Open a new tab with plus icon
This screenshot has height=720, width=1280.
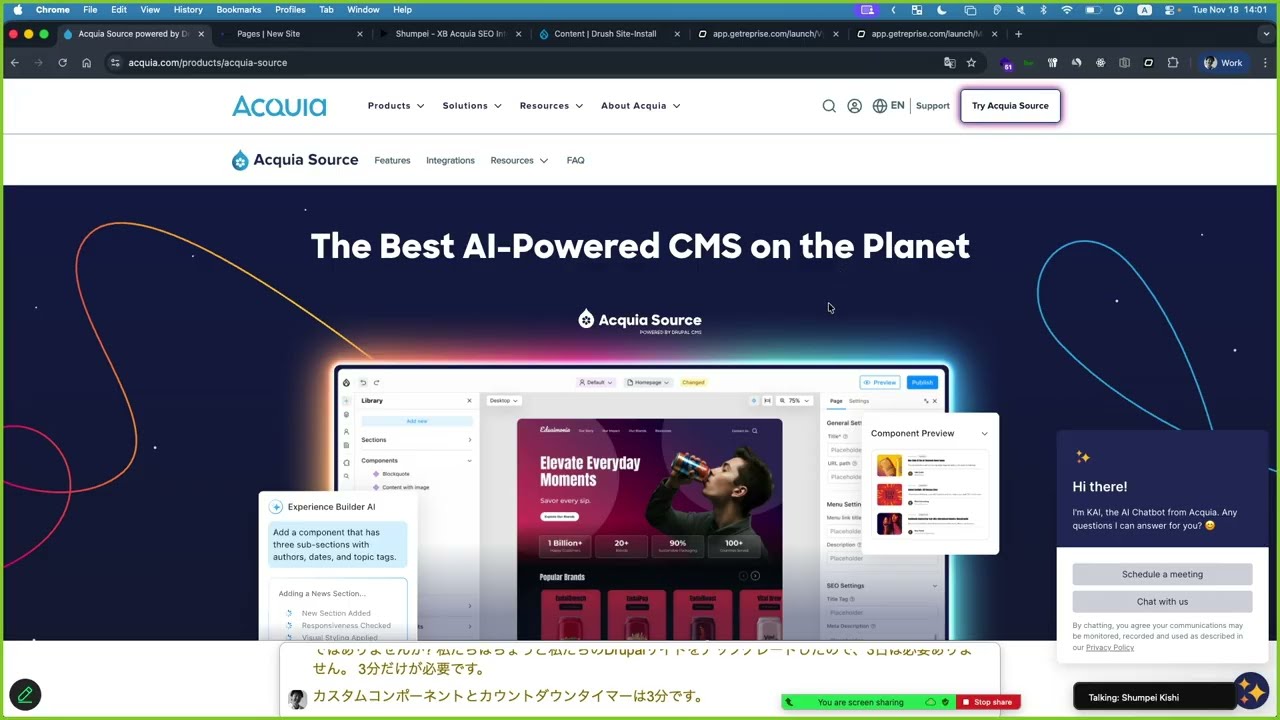tap(1018, 33)
